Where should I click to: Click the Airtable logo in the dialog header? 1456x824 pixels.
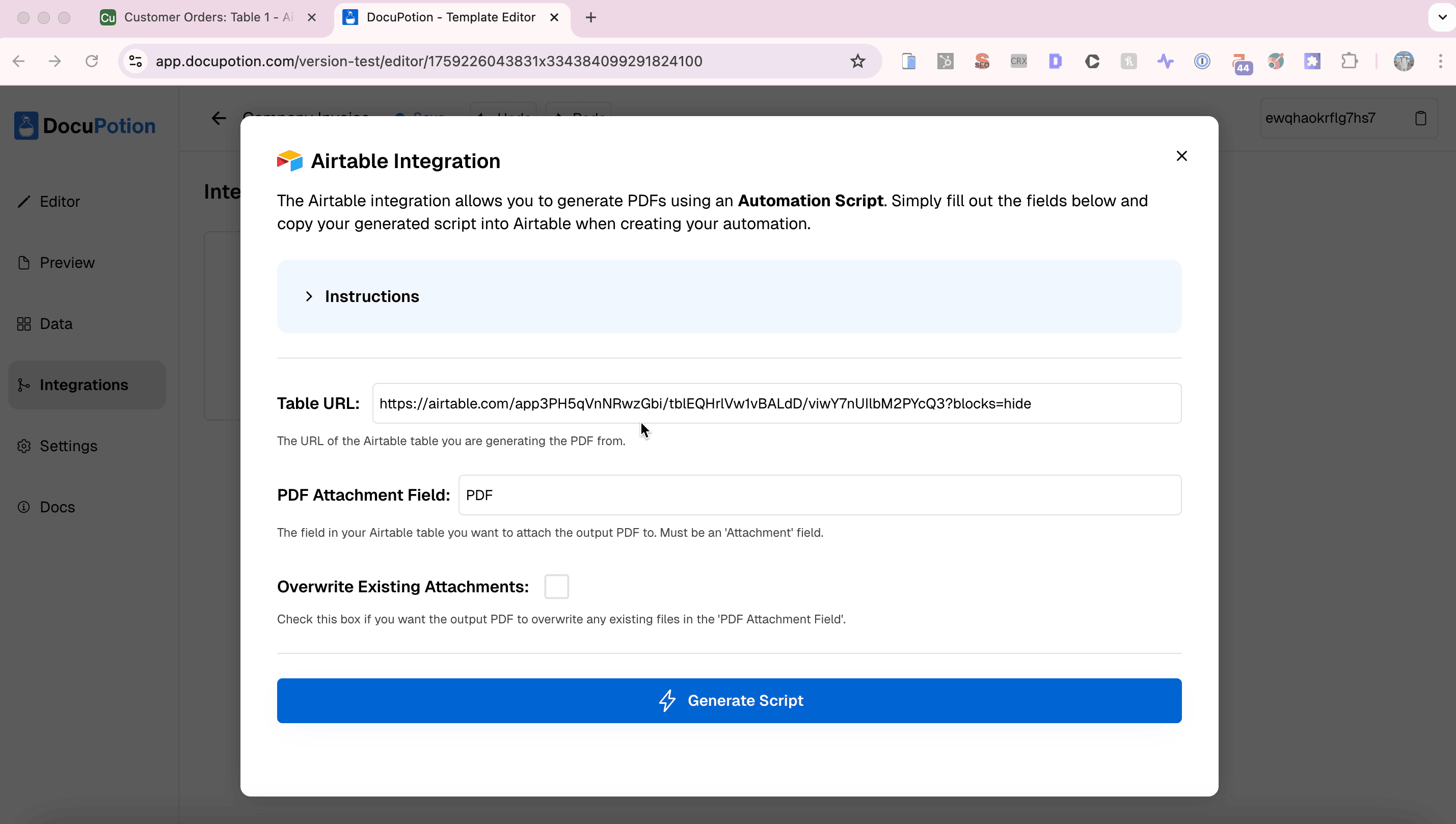(289, 161)
